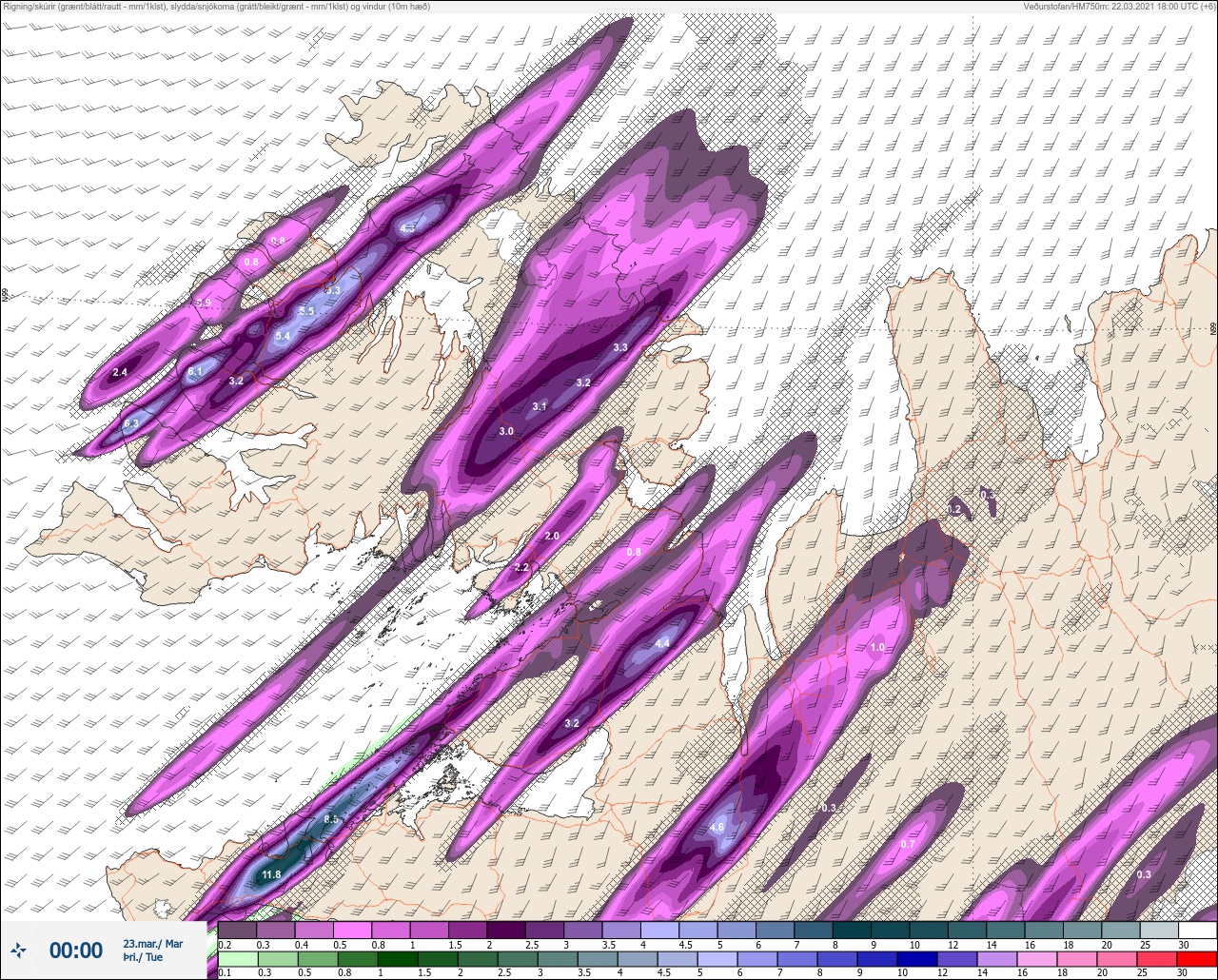Click the 3.3 precipitation value on the map
This screenshot has height=980, width=1218.
point(620,347)
